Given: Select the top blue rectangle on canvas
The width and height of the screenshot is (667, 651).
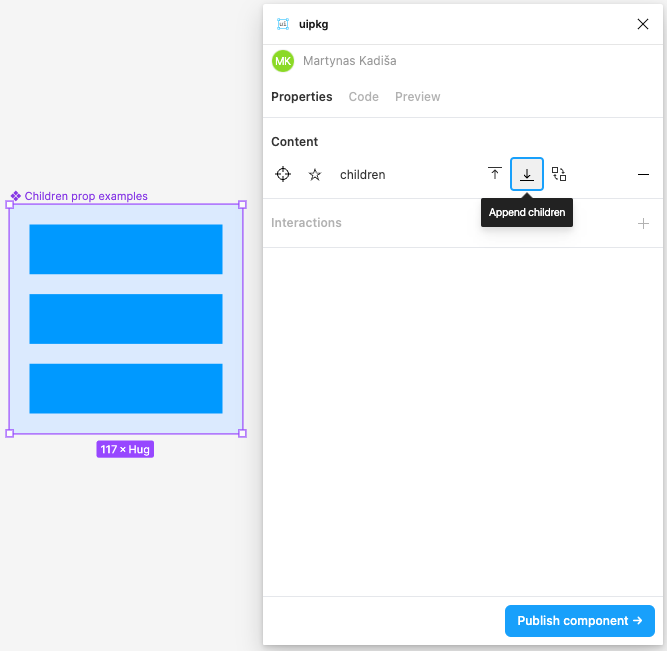Looking at the screenshot, I should (x=126, y=249).
